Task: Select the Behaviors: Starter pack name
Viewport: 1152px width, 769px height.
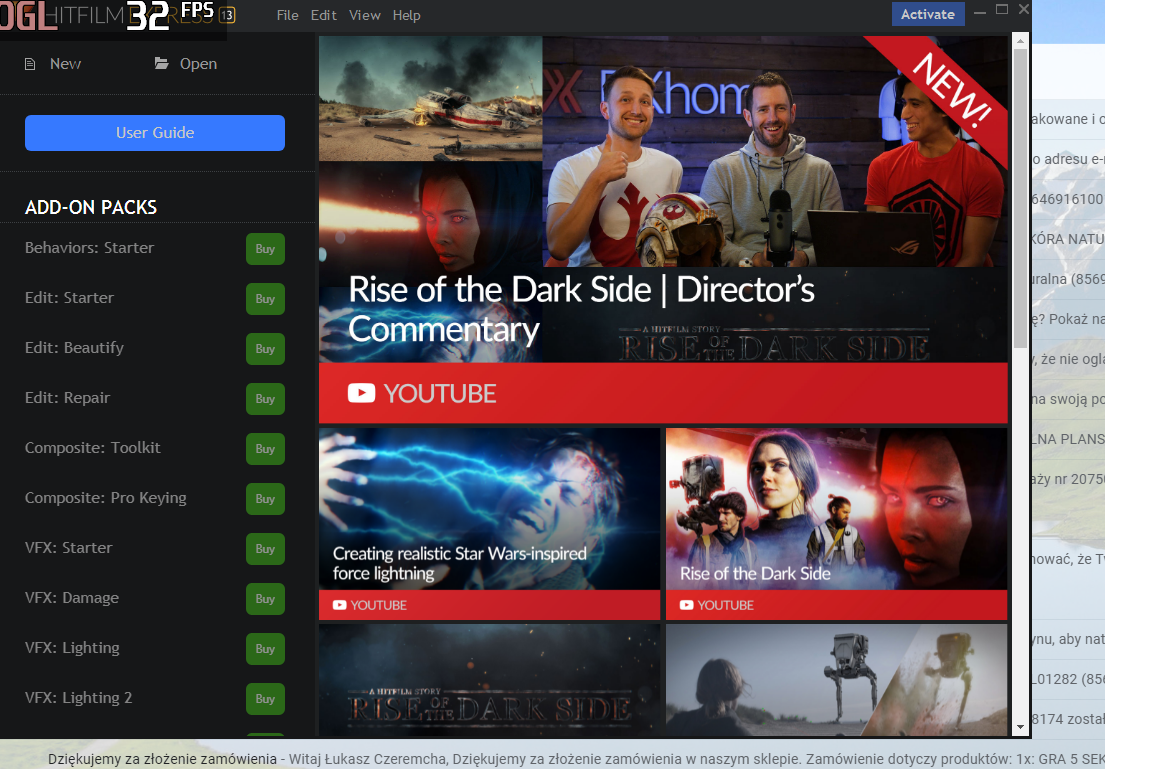Action: pos(90,248)
